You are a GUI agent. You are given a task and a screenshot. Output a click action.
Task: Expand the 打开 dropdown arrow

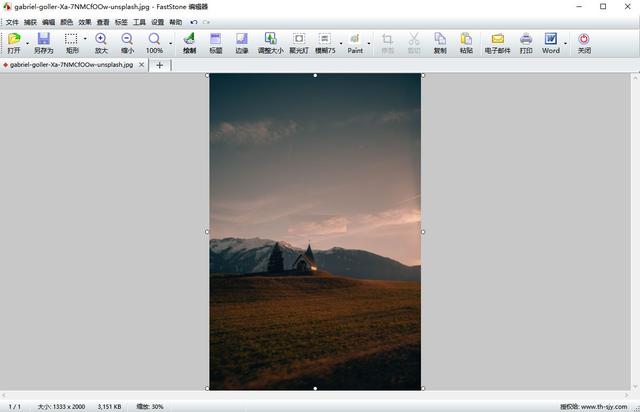[27, 43]
